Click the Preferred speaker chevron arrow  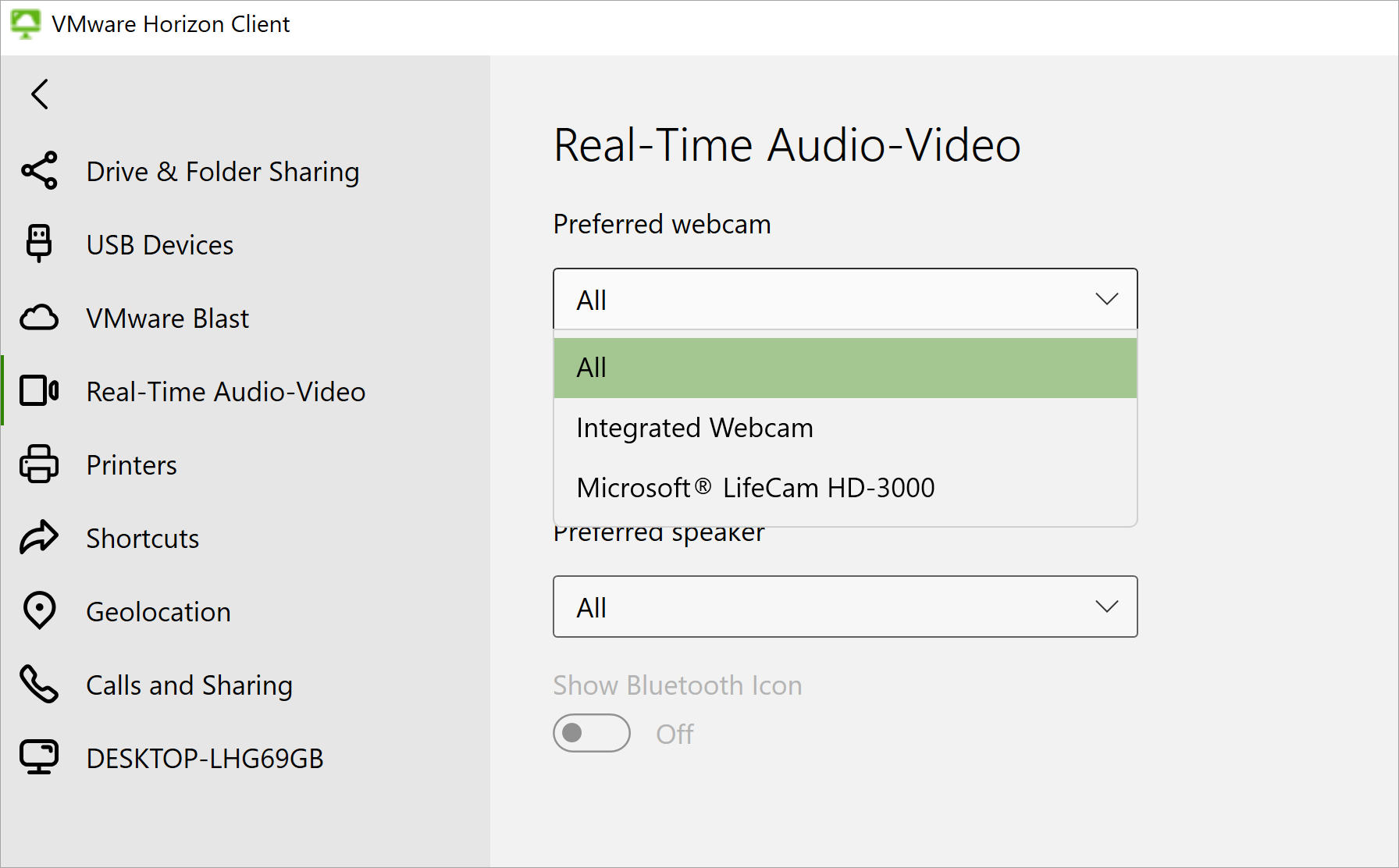[1106, 607]
